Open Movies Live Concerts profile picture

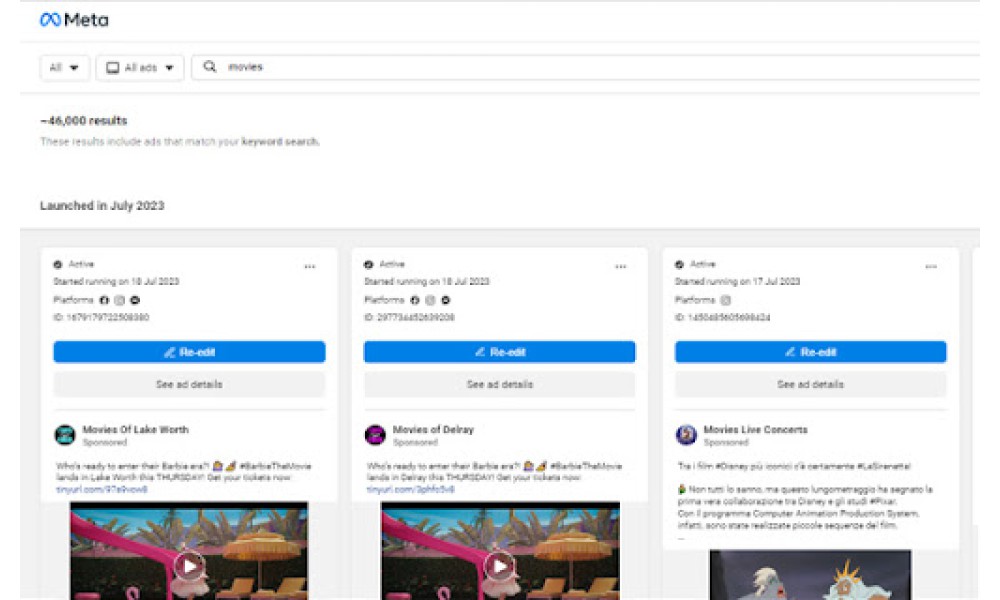tap(686, 435)
